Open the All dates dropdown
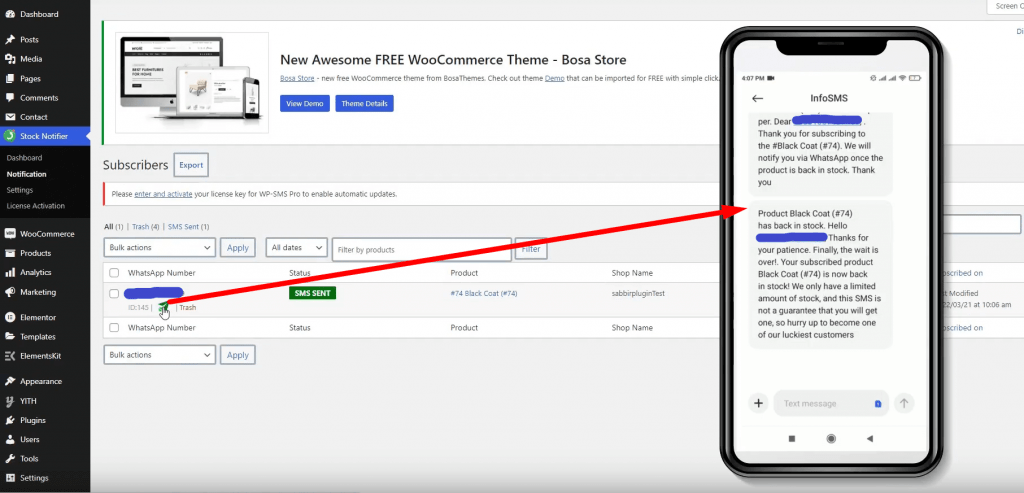Image resolution: width=1024 pixels, height=493 pixels. 296,248
